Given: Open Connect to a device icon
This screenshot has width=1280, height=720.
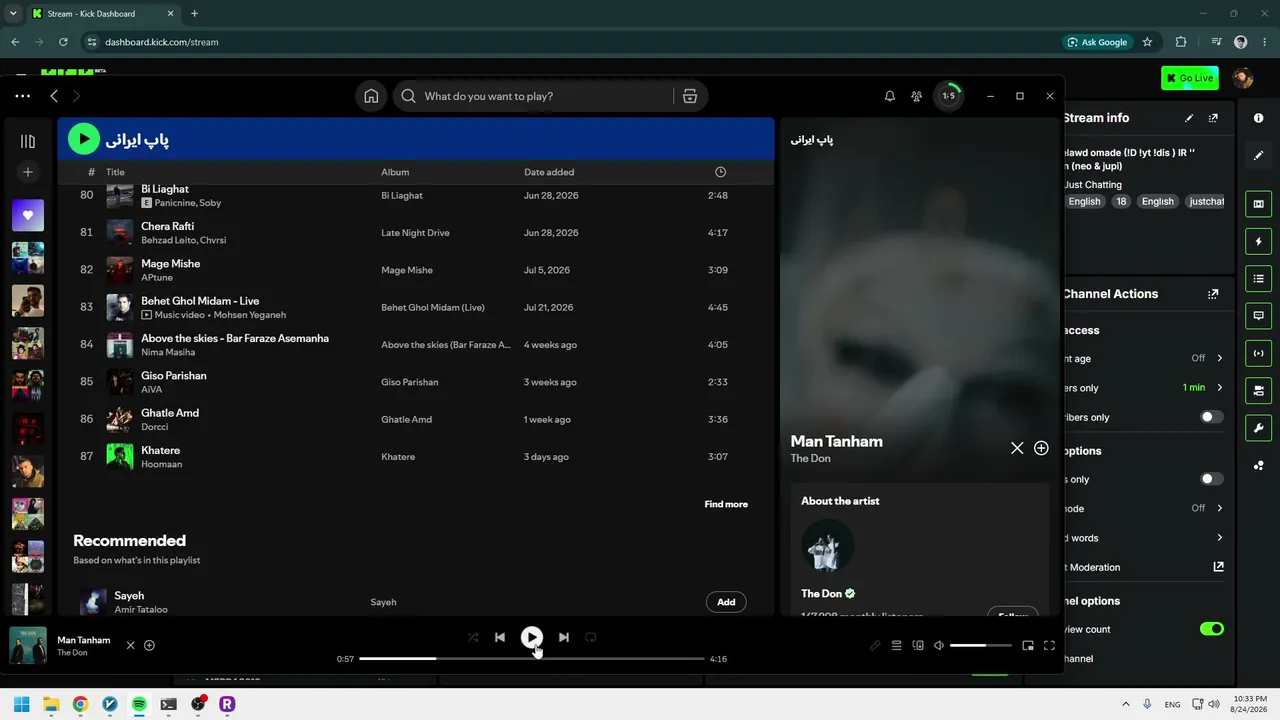Looking at the screenshot, I should click(x=918, y=646).
